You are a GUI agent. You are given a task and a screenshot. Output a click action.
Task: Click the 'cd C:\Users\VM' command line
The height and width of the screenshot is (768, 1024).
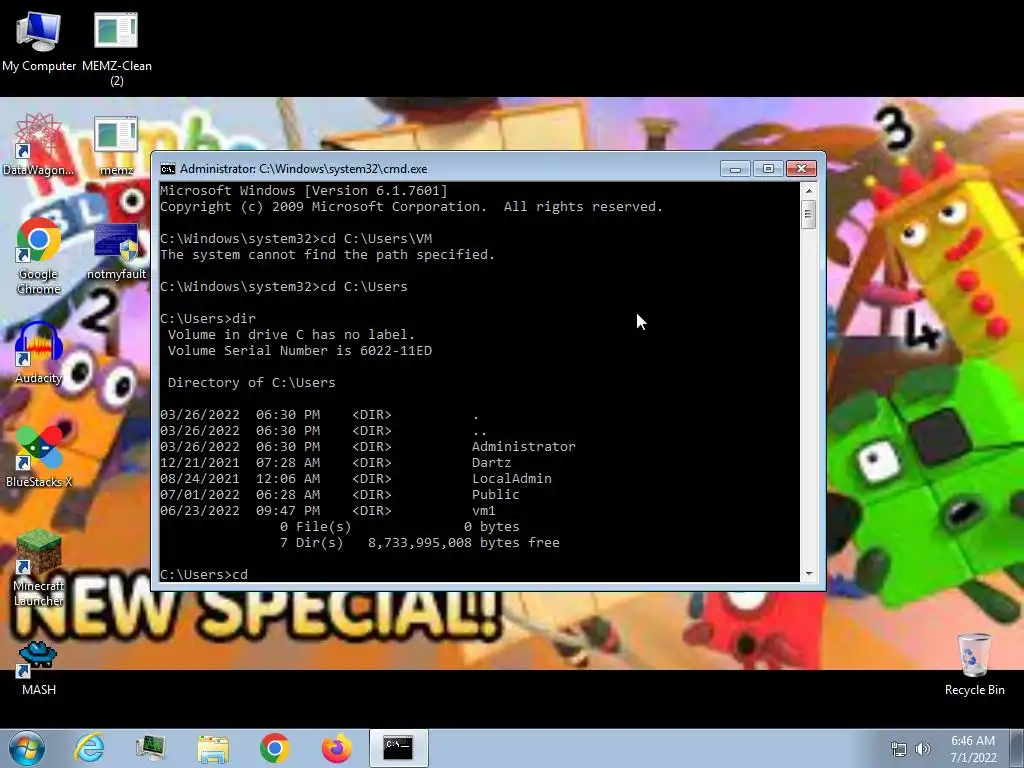[x=296, y=239]
